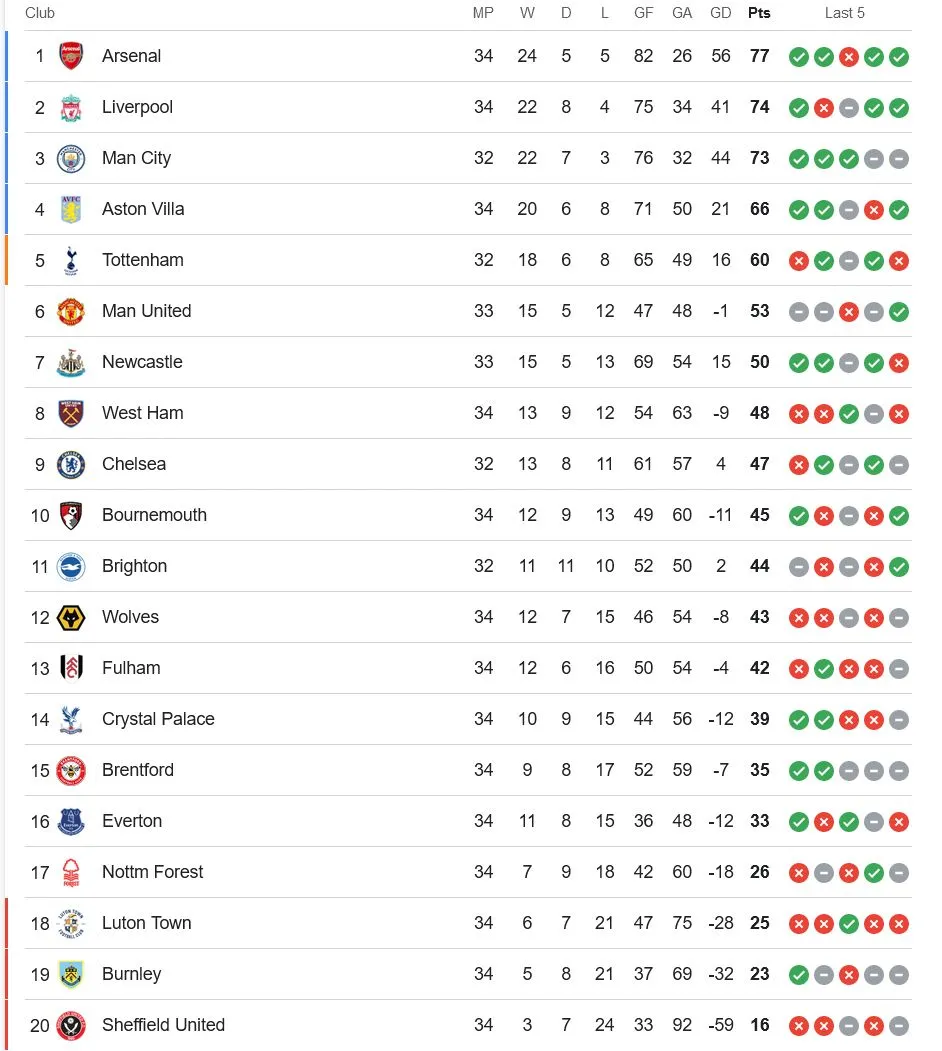Click Arsenal's red loss indicator in Last 5

pyautogui.click(x=849, y=57)
